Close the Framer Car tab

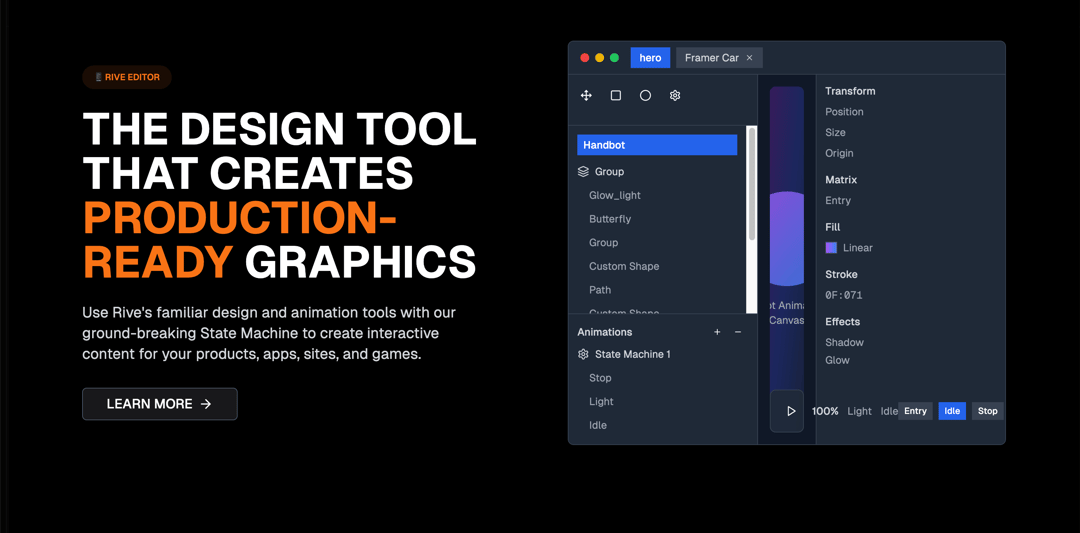[749, 58]
